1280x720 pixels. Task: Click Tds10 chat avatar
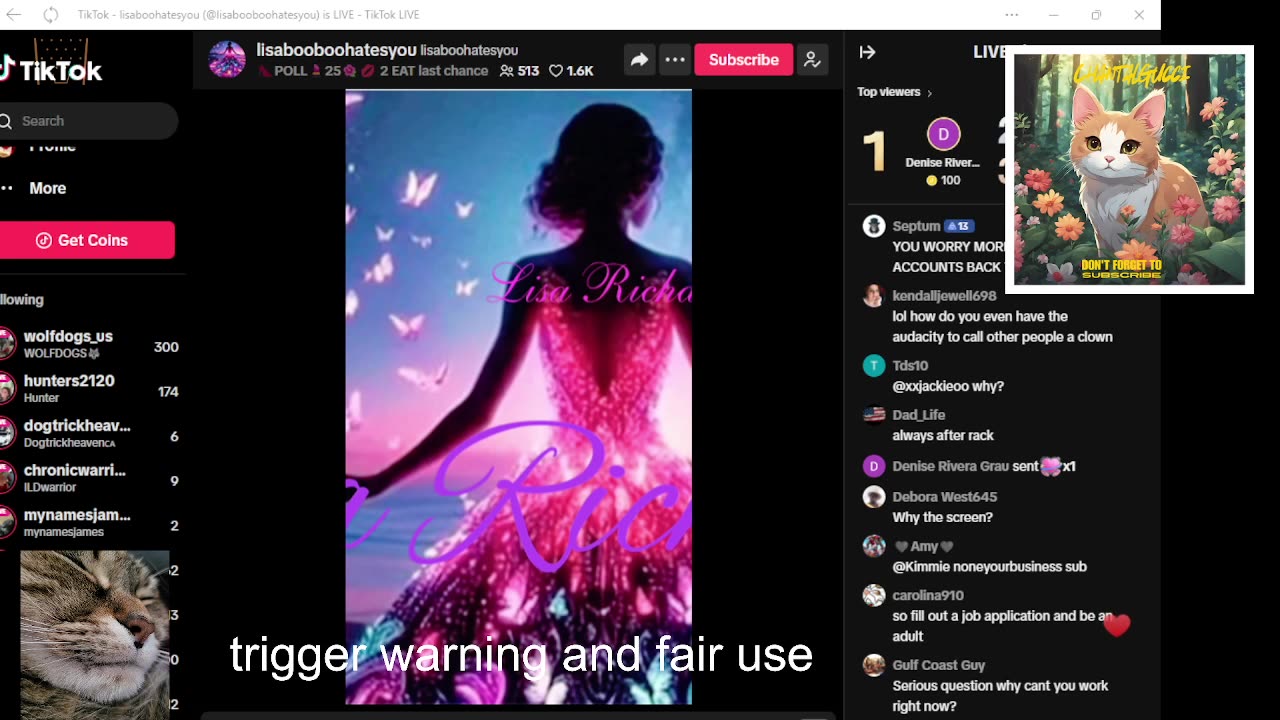[x=874, y=366]
